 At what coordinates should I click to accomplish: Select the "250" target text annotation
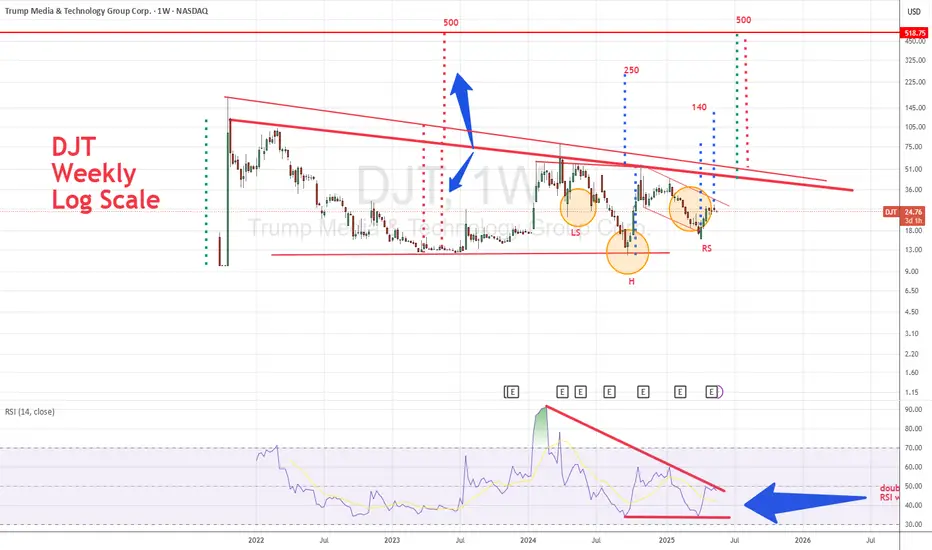tap(631, 70)
